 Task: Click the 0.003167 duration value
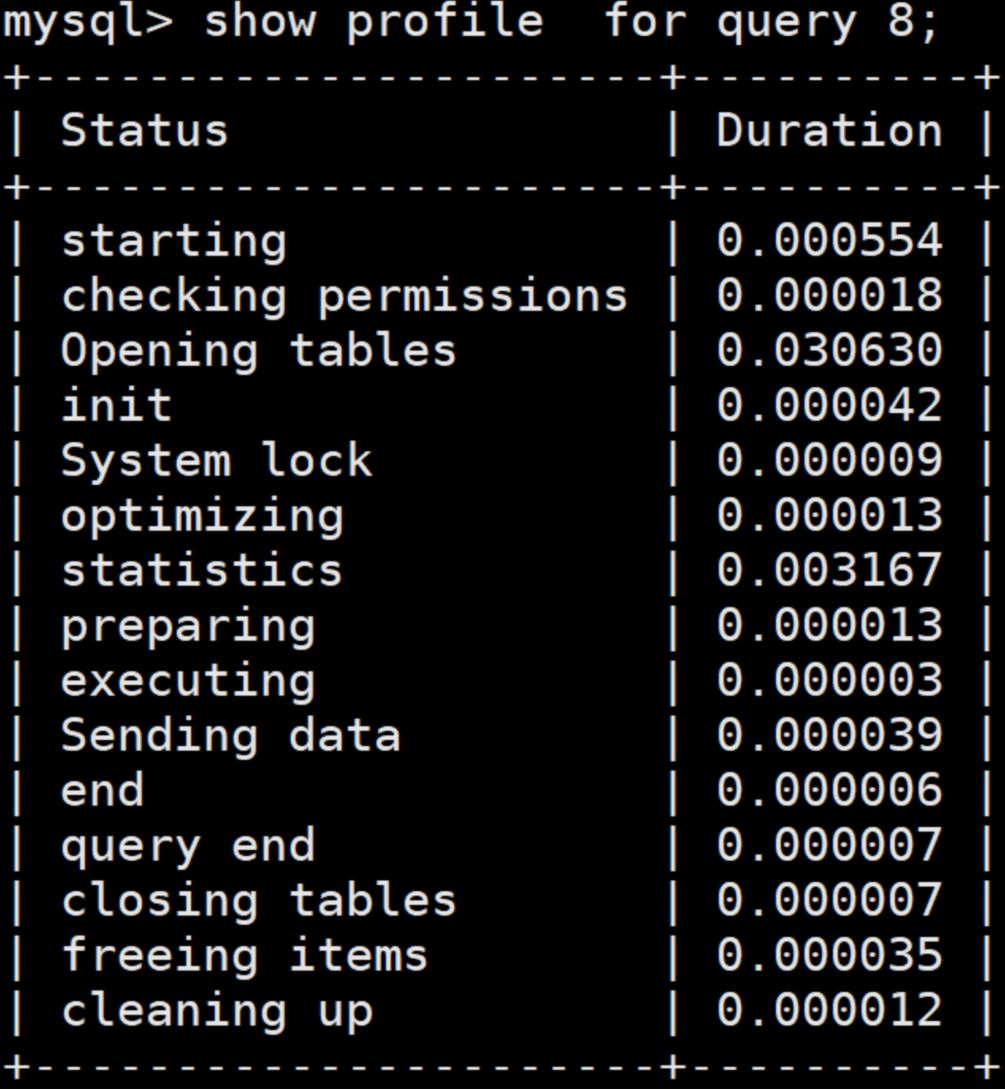coord(829,570)
